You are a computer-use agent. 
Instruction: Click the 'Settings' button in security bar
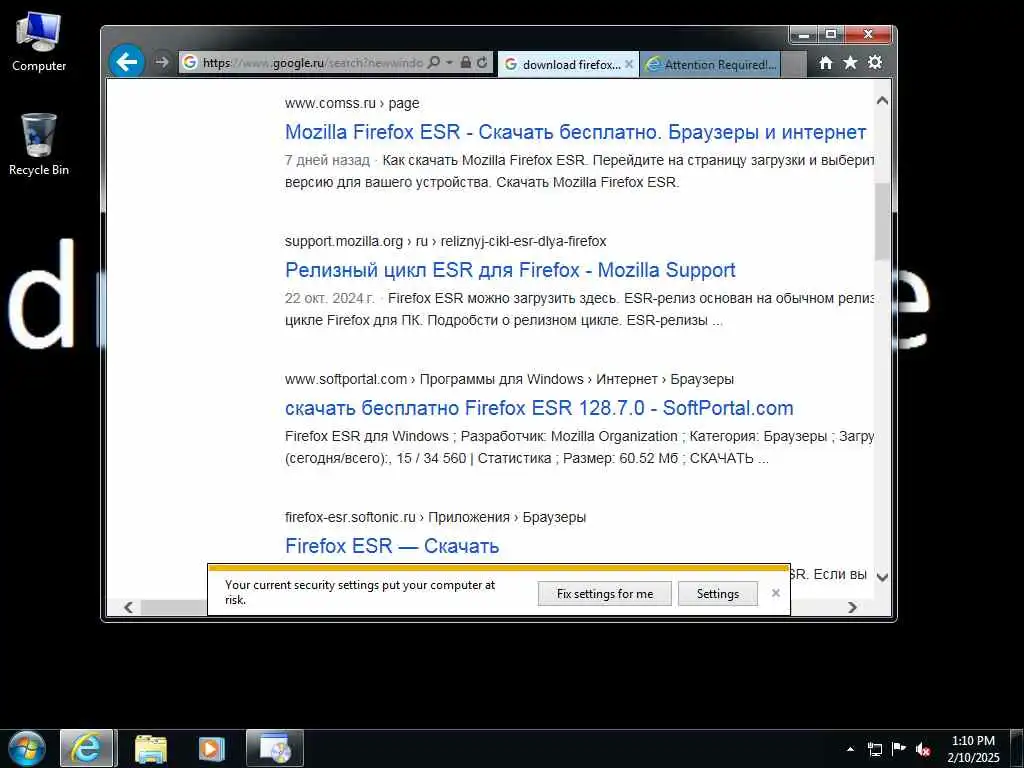[718, 594]
